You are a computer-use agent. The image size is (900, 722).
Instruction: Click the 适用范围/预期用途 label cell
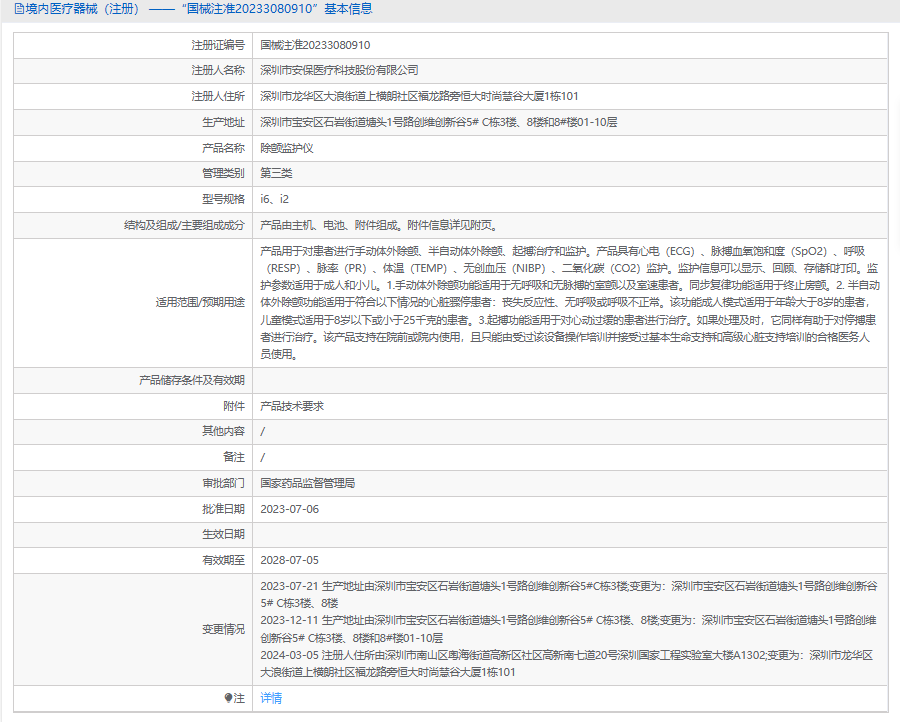[133, 302]
